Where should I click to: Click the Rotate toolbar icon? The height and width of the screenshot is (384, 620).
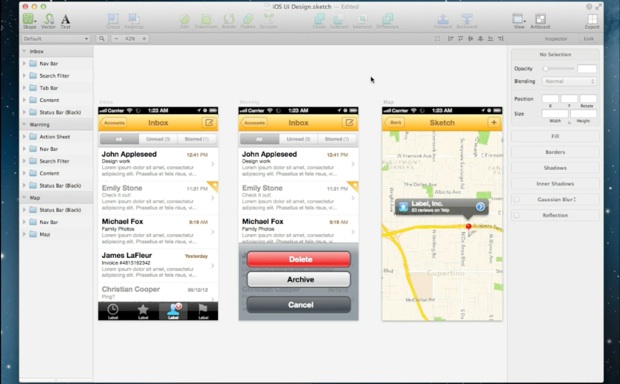229,21
